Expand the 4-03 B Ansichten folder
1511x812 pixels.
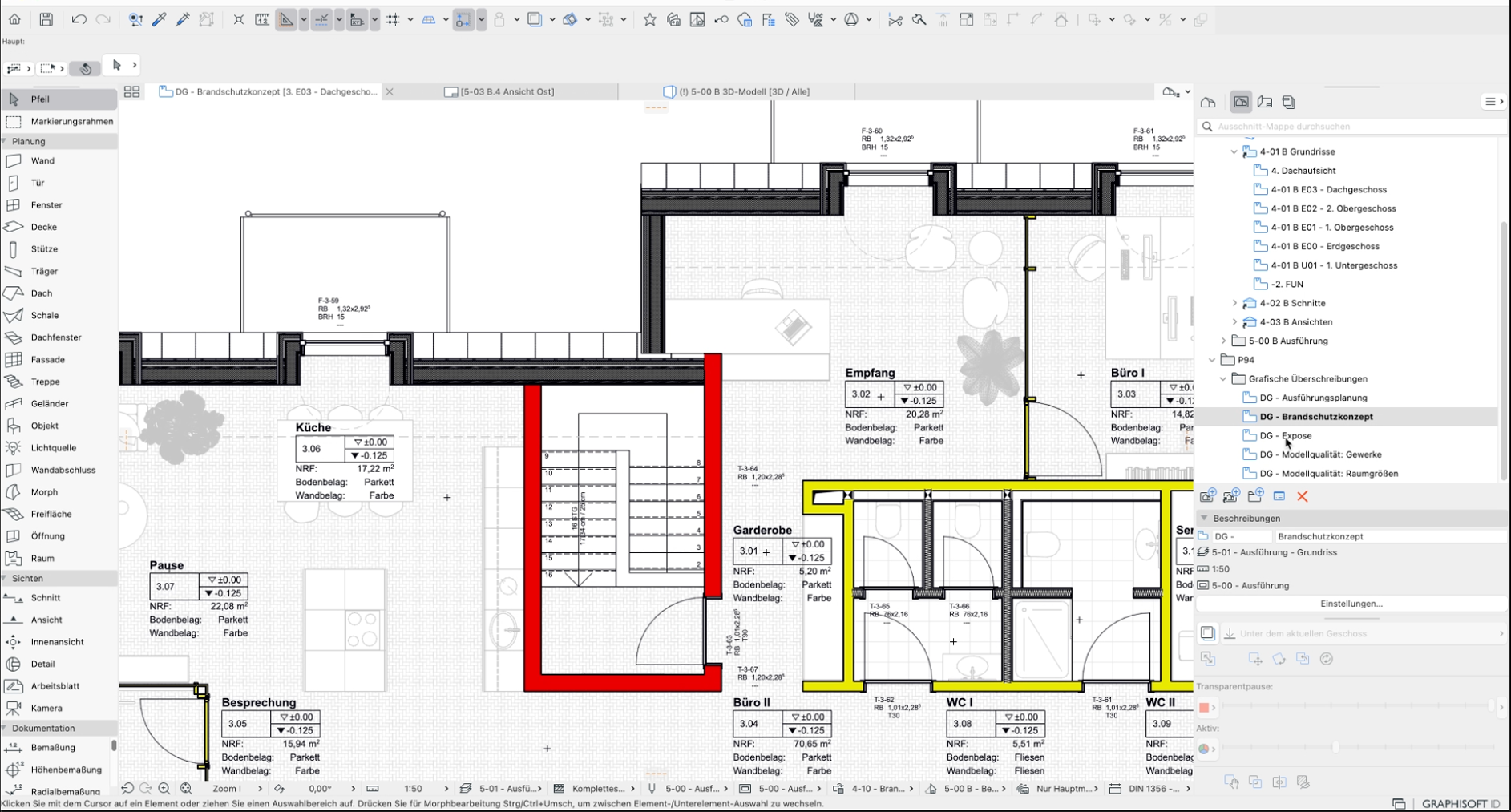pyautogui.click(x=1234, y=322)
